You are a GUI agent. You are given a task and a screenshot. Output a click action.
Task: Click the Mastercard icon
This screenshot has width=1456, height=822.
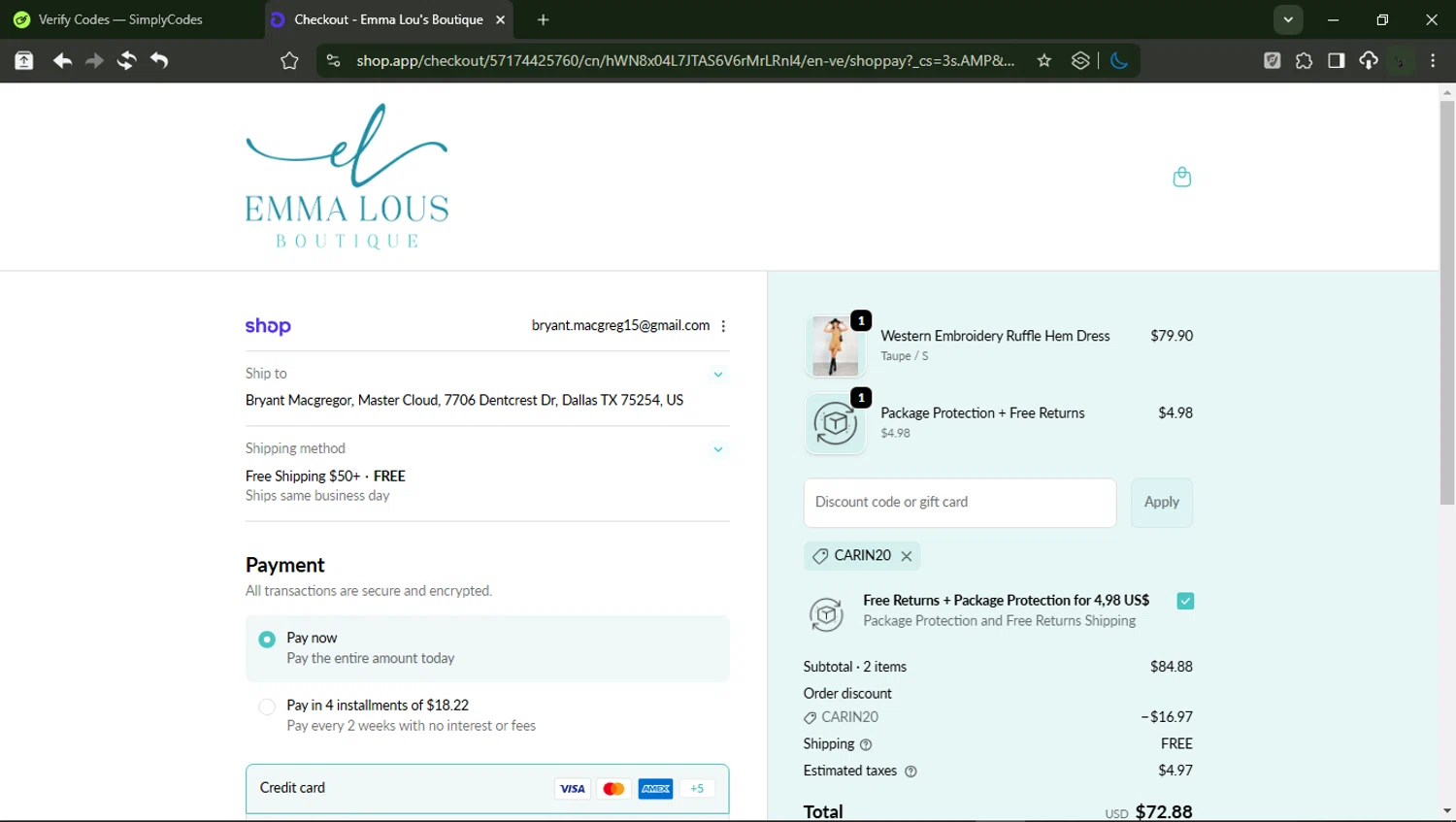click(x=613, y=789)
